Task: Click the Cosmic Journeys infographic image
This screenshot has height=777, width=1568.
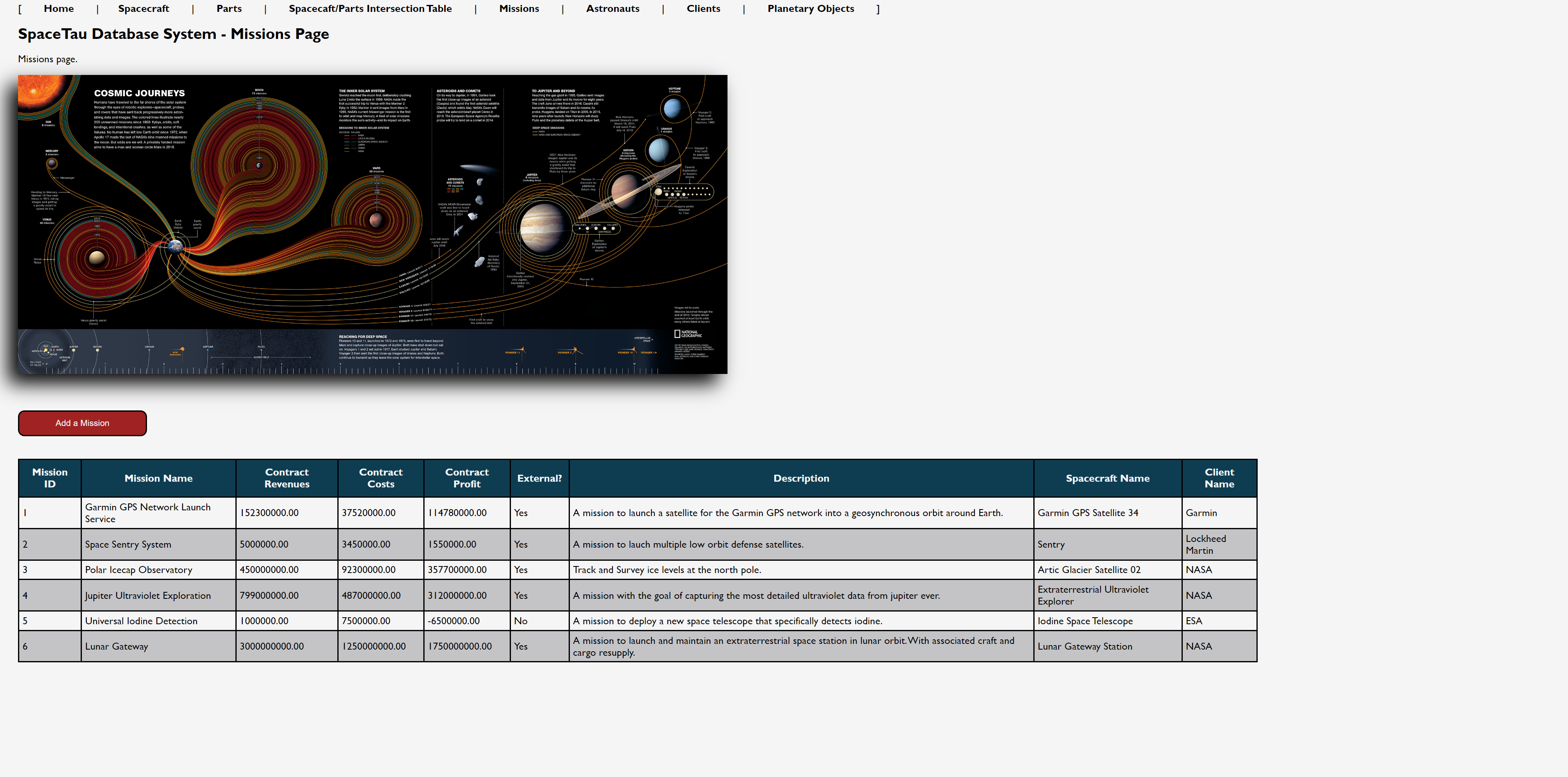Action: [x=373, y=224]
